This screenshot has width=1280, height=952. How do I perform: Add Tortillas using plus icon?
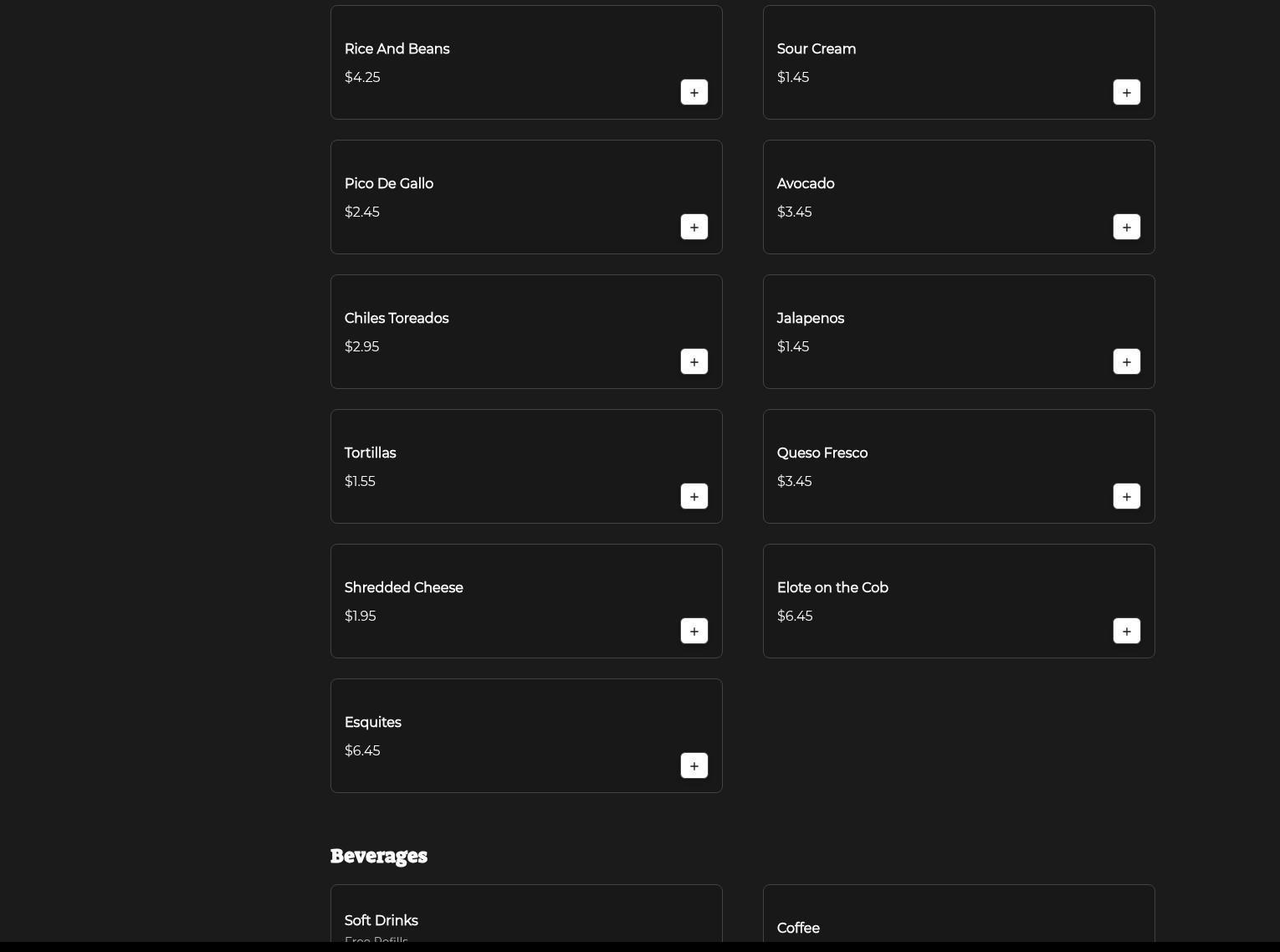(x=694, y=496)
